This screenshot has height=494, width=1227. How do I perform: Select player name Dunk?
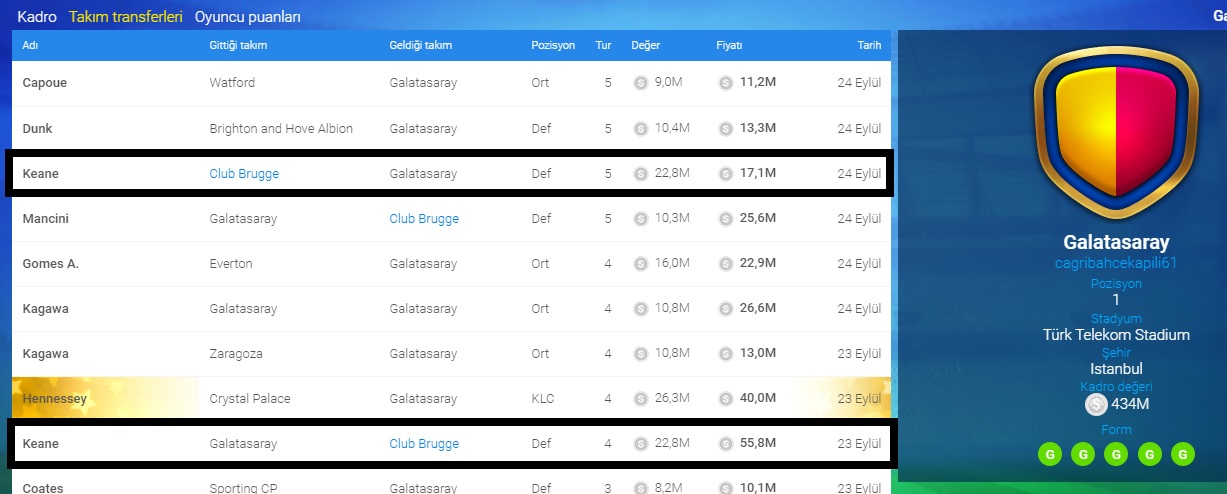click(37, 129)
